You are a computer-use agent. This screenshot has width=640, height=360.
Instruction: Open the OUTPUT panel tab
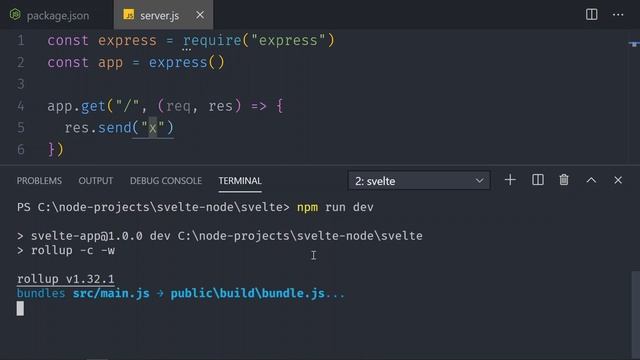point(96,181)
